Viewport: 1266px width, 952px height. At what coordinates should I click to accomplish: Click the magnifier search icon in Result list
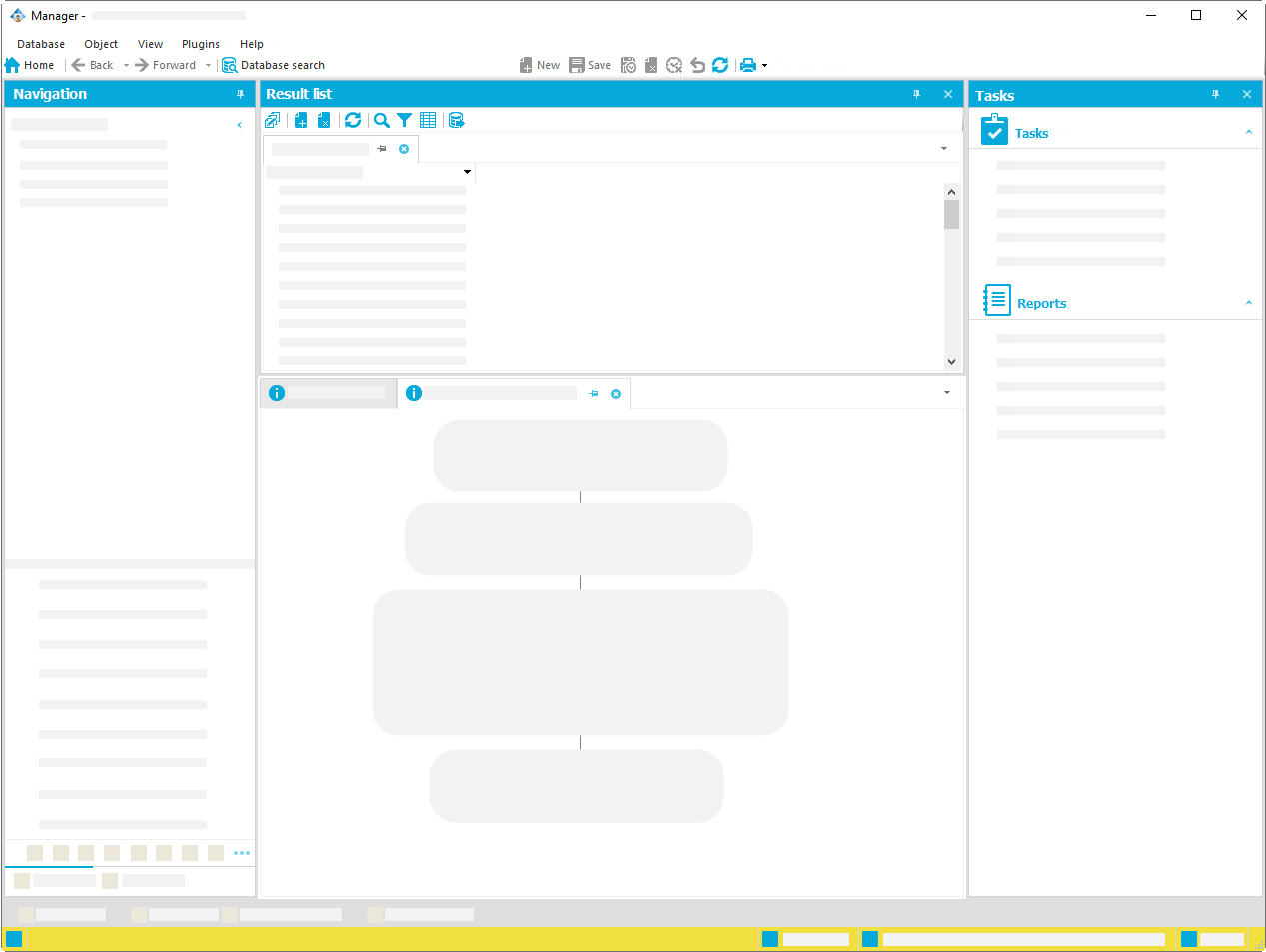(382, 120)
